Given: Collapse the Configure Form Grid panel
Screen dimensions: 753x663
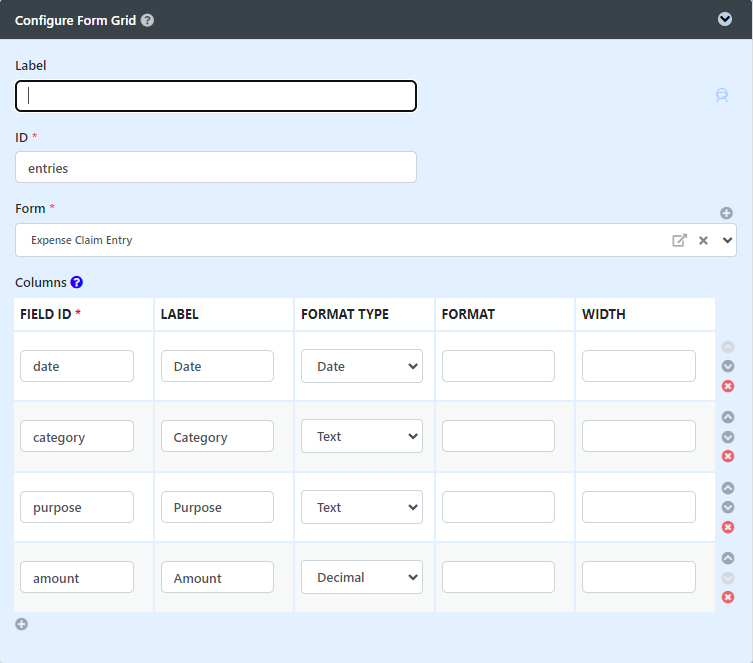Looking at the screenshot, I should click(x=725, y=19).
